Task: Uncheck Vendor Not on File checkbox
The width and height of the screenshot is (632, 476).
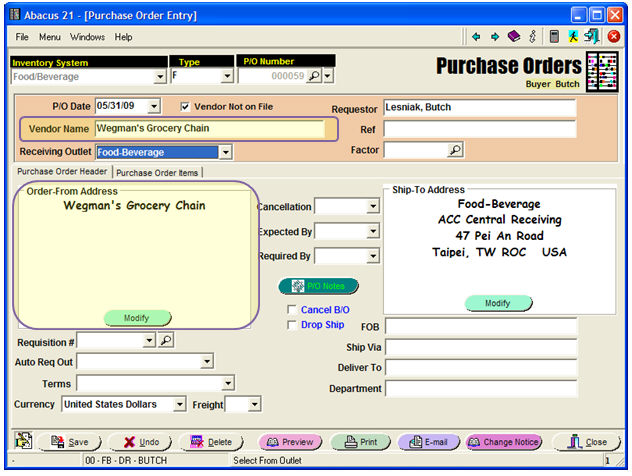Action: click(184, 106)
